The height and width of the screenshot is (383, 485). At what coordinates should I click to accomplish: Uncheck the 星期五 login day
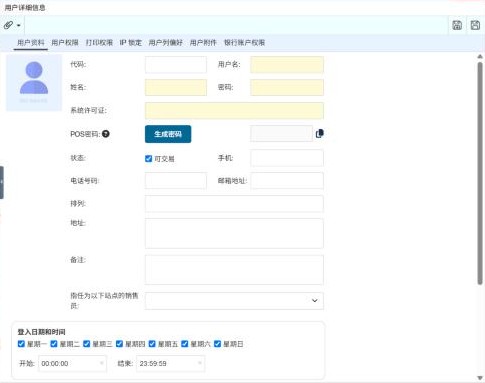152,344
